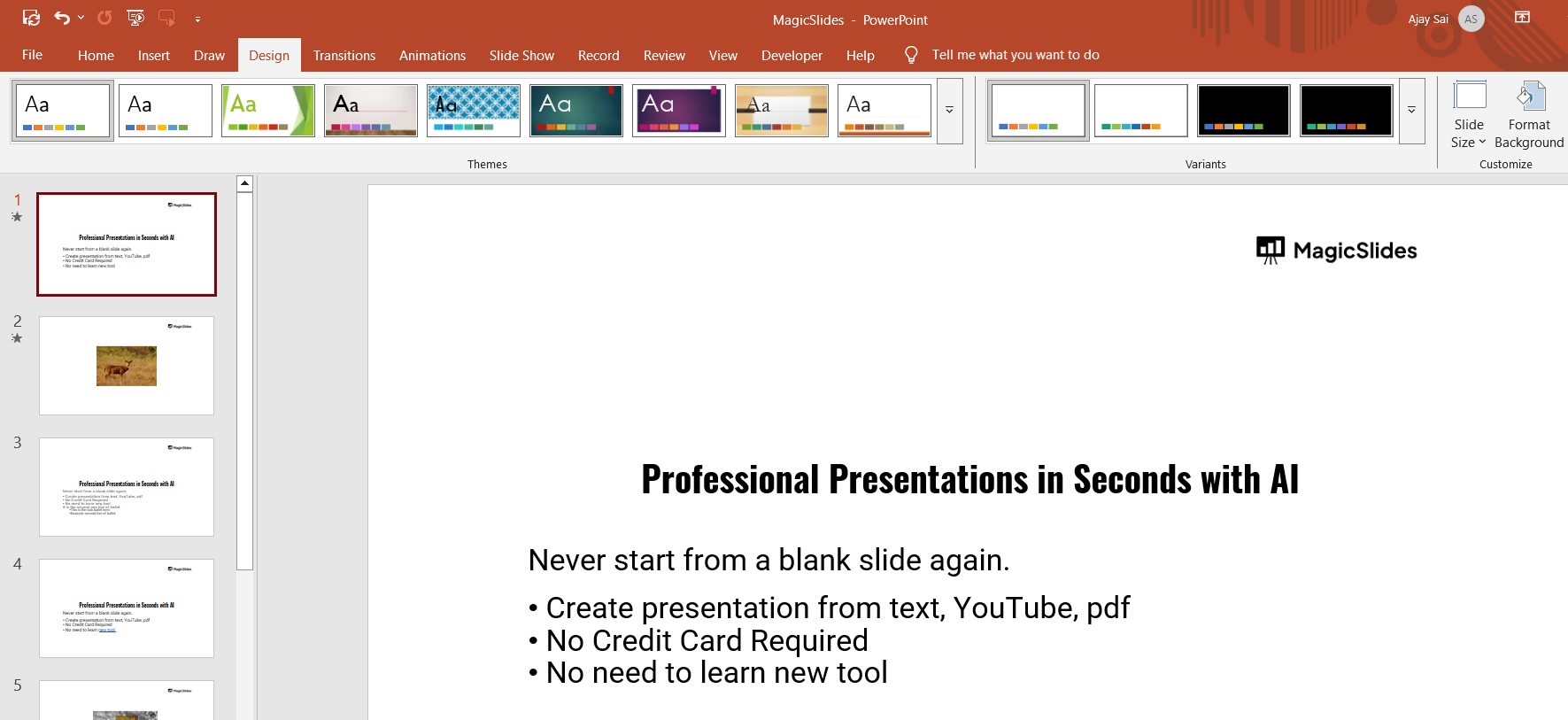Click the greyed comment icon in the quick access toolbar
The width and height of the screenshot is (1568, 720).
click(x=166, y=18)
